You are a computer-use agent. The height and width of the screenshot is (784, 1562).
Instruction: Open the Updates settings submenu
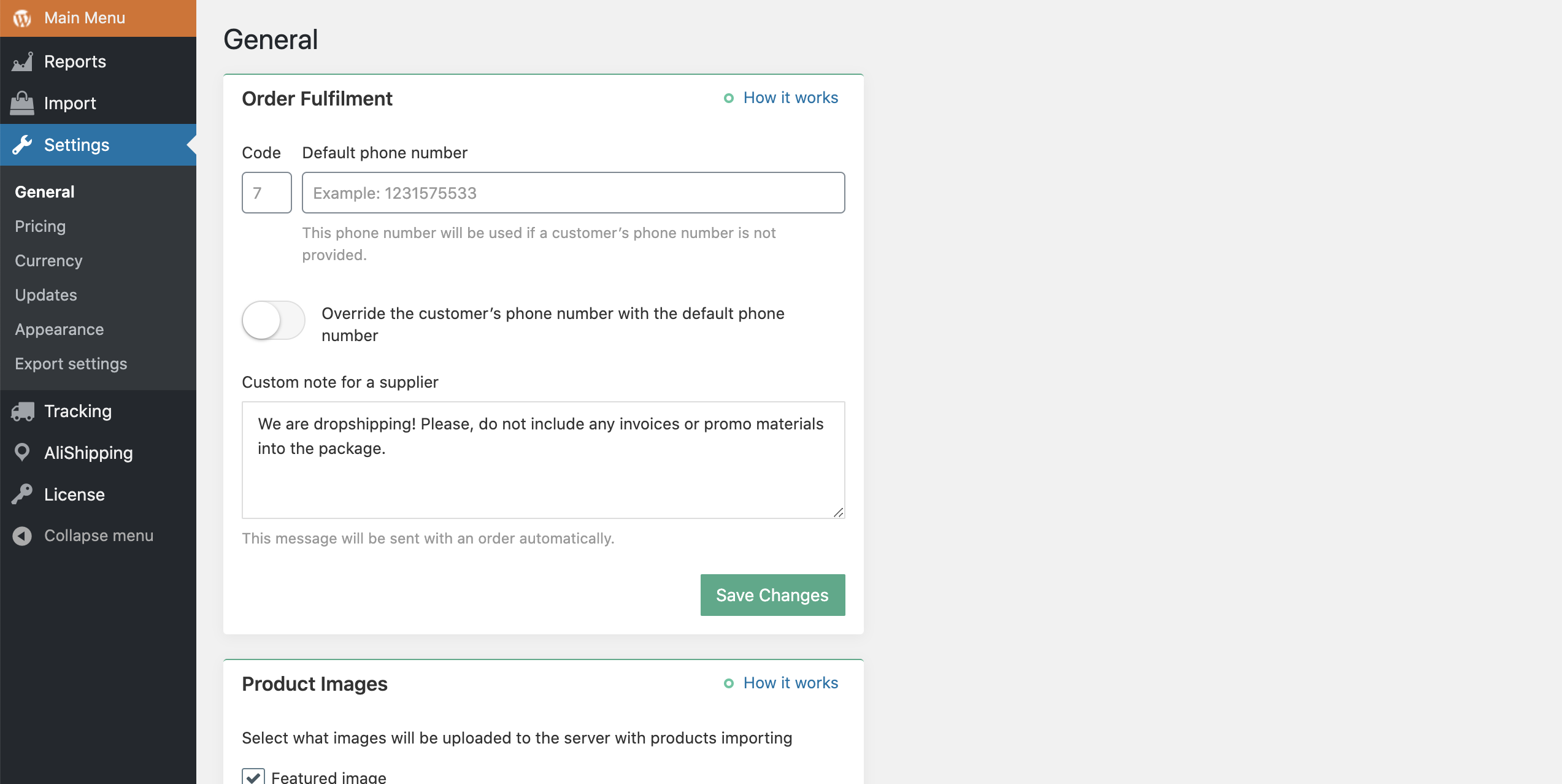tap(46, 295)
